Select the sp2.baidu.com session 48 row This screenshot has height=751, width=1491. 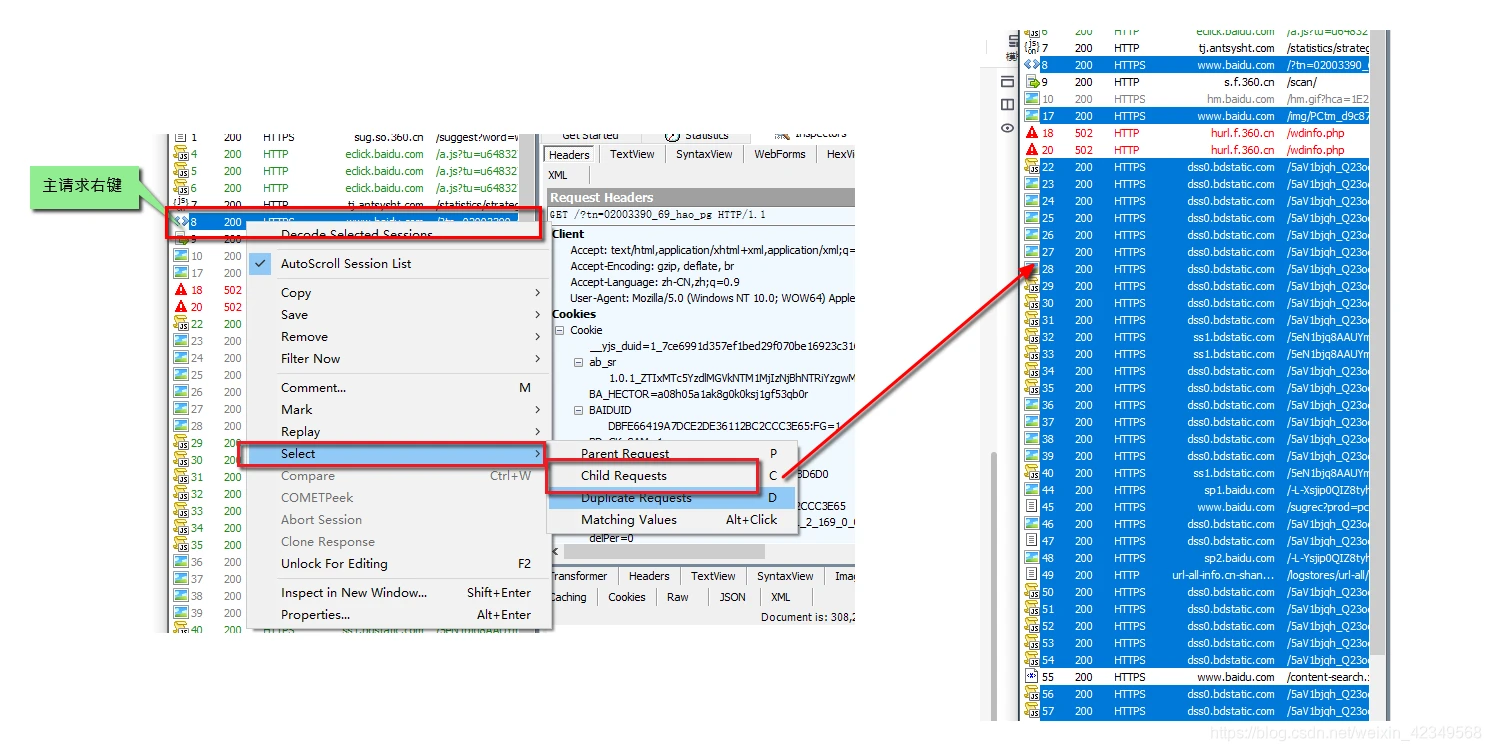[x=1198, y=558]
